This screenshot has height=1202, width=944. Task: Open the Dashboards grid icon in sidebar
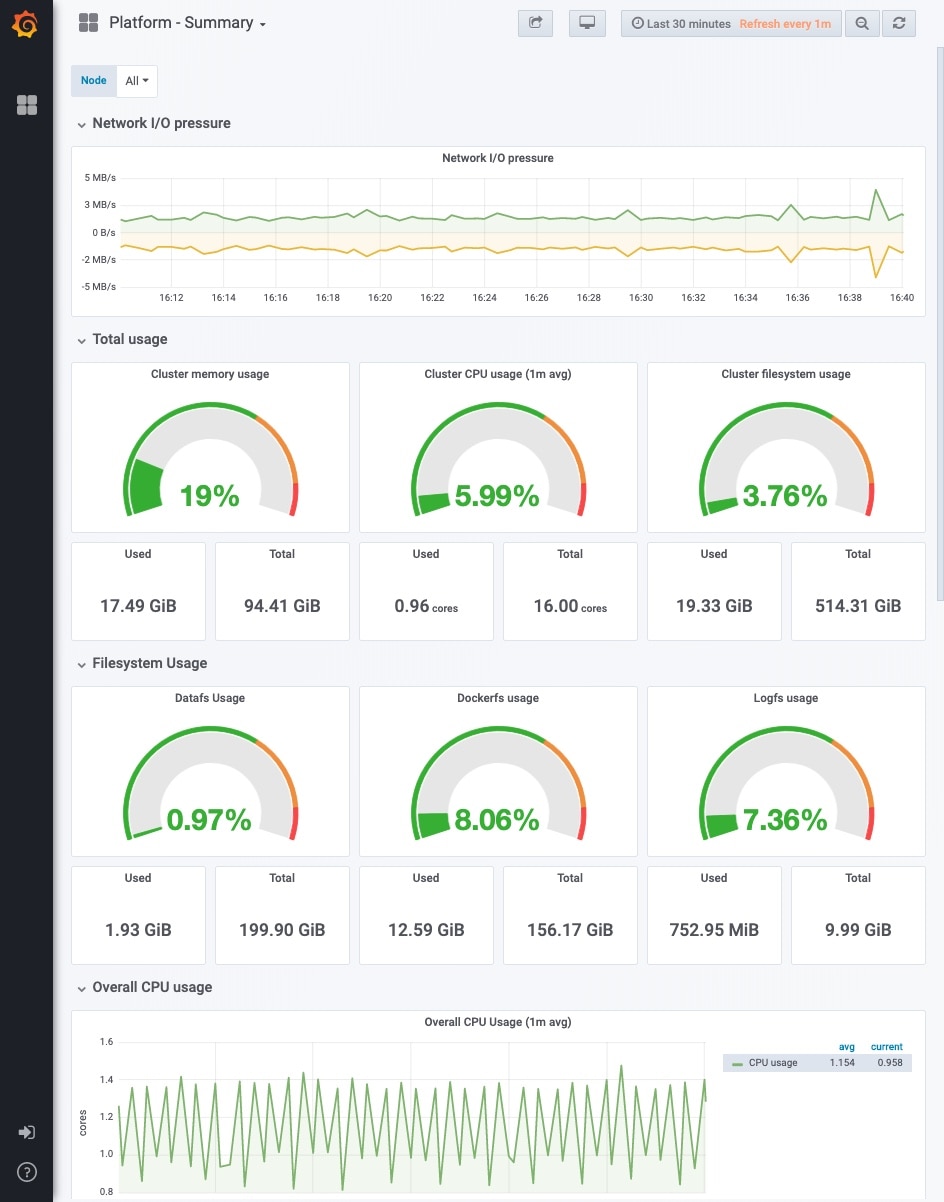[27, 105]
